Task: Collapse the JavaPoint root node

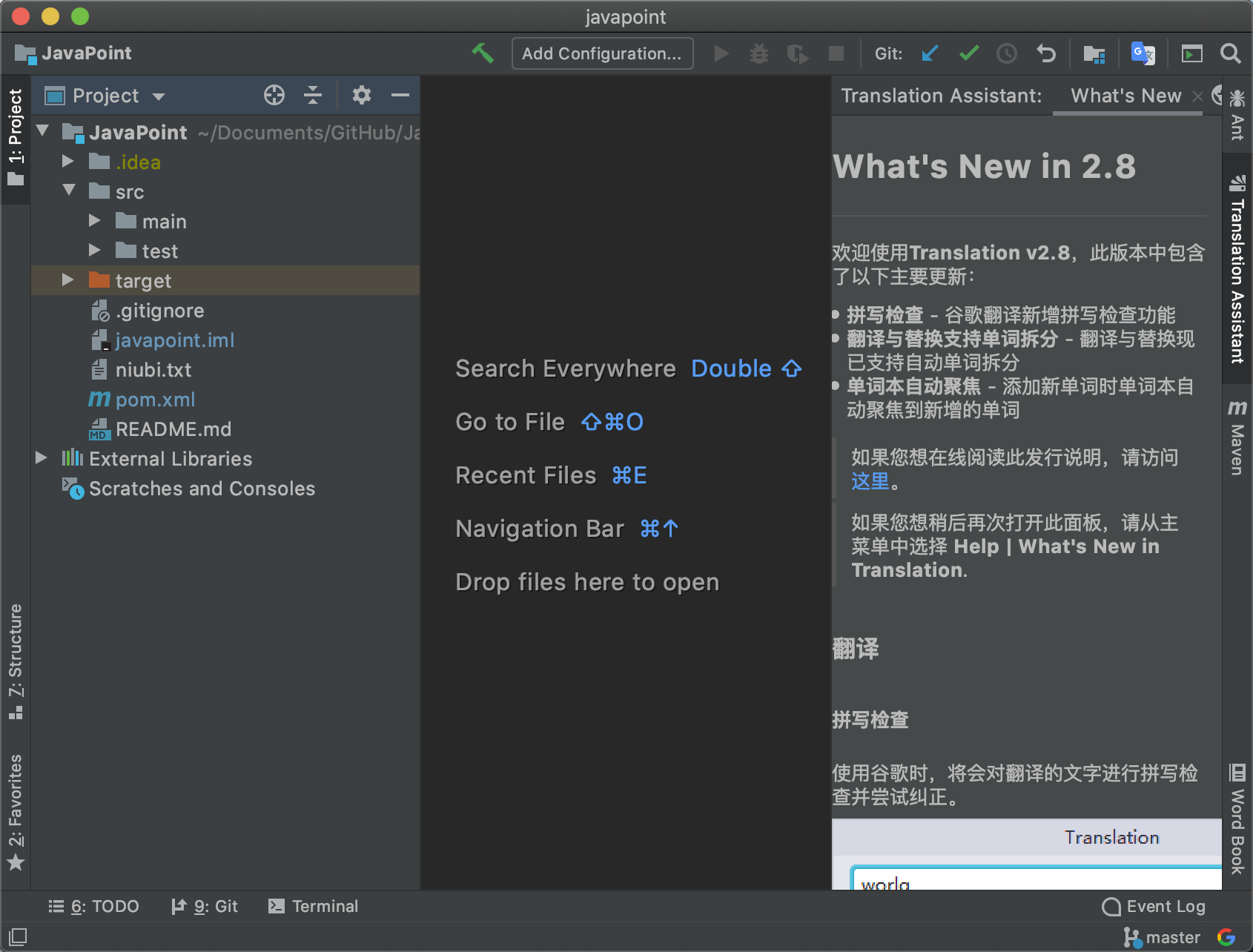Action: click(x=43, y=131)
